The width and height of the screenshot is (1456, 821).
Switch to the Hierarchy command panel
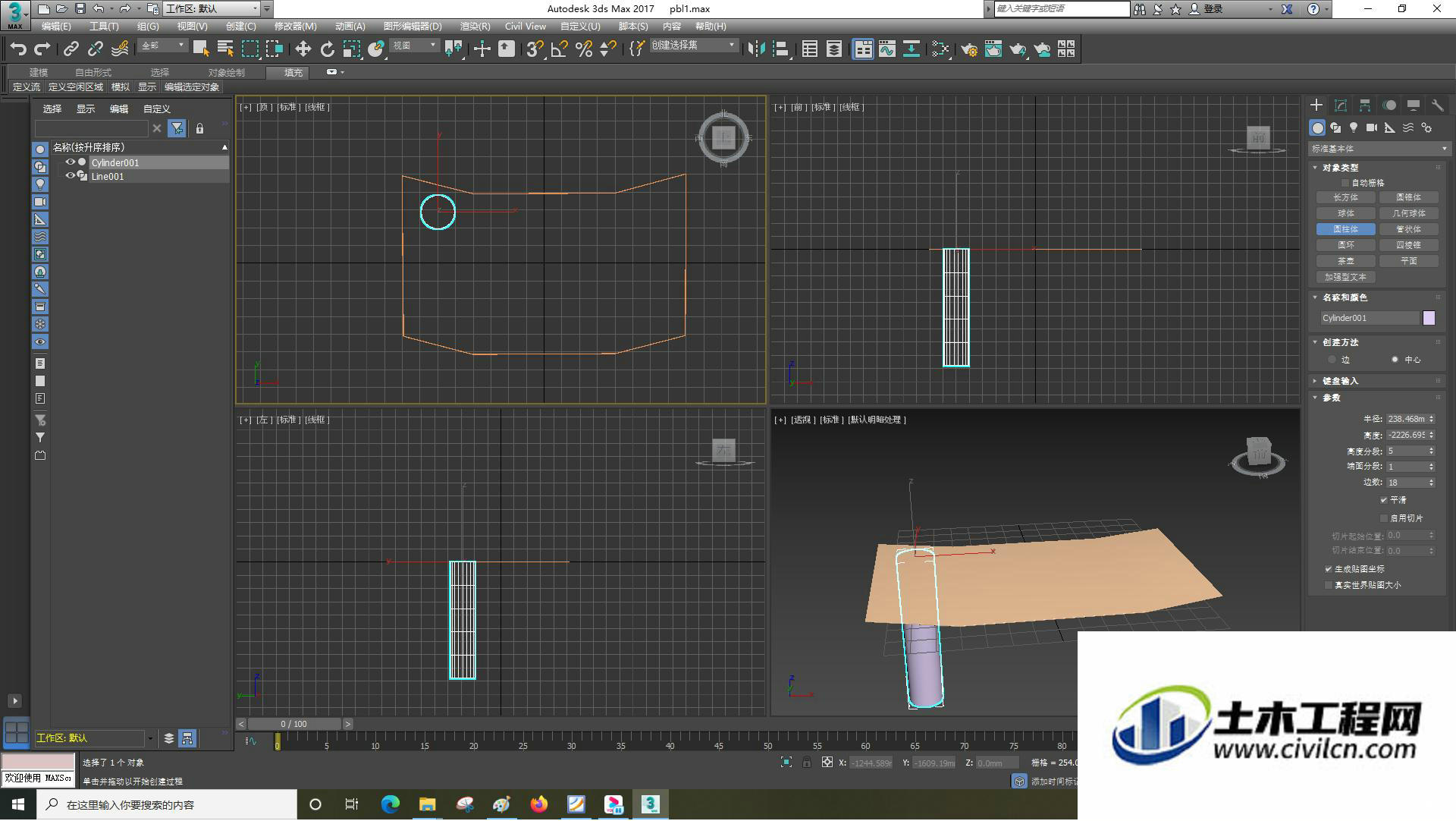pos(1365,105)
